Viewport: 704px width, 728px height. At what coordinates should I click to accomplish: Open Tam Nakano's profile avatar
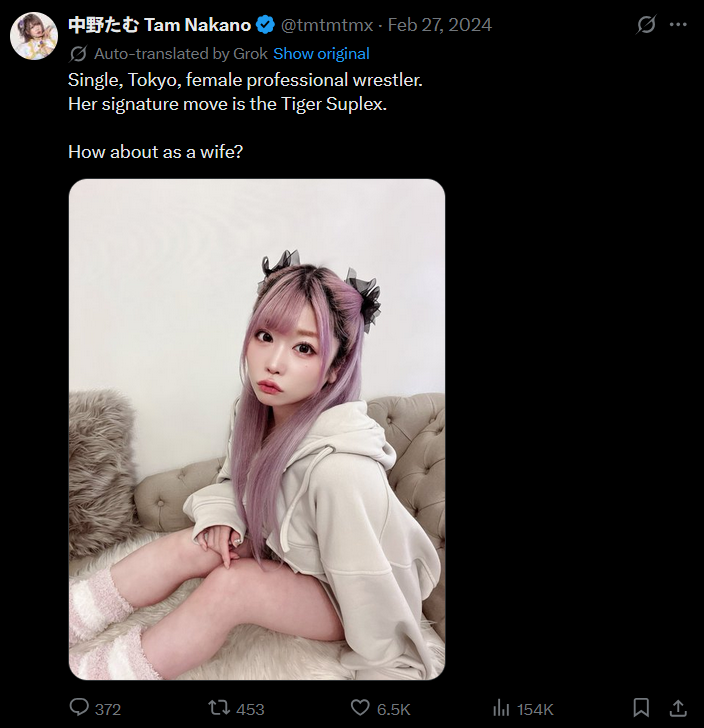[x=33, y=37]
